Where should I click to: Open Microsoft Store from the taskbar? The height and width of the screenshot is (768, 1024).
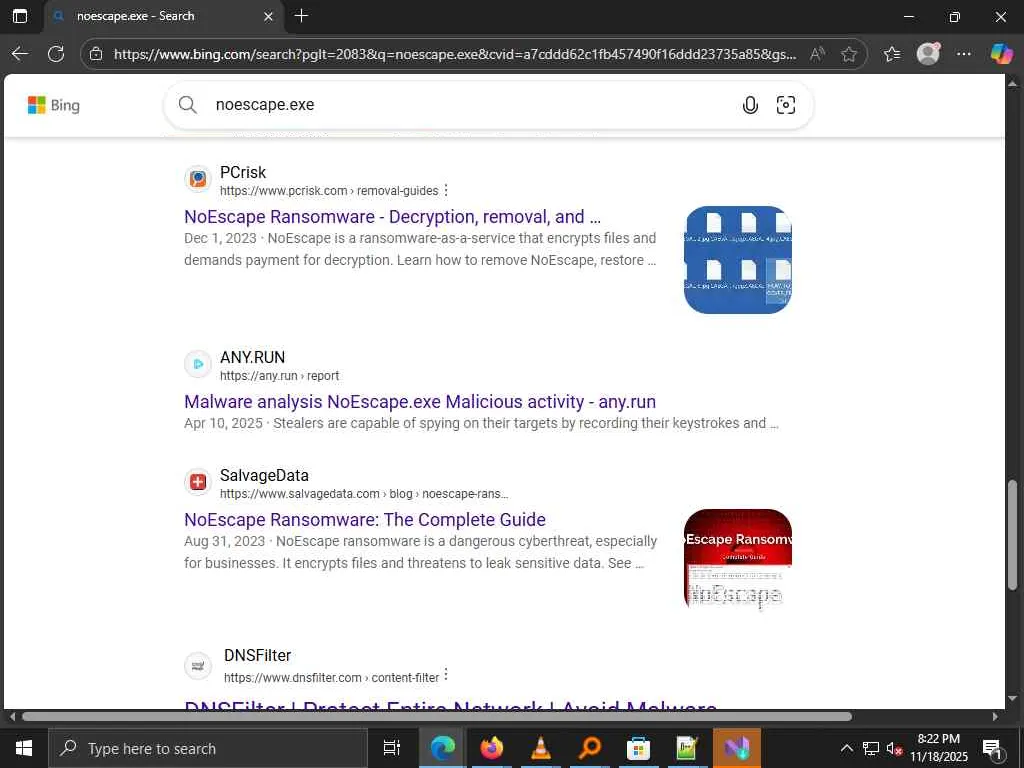click(638, 748)
